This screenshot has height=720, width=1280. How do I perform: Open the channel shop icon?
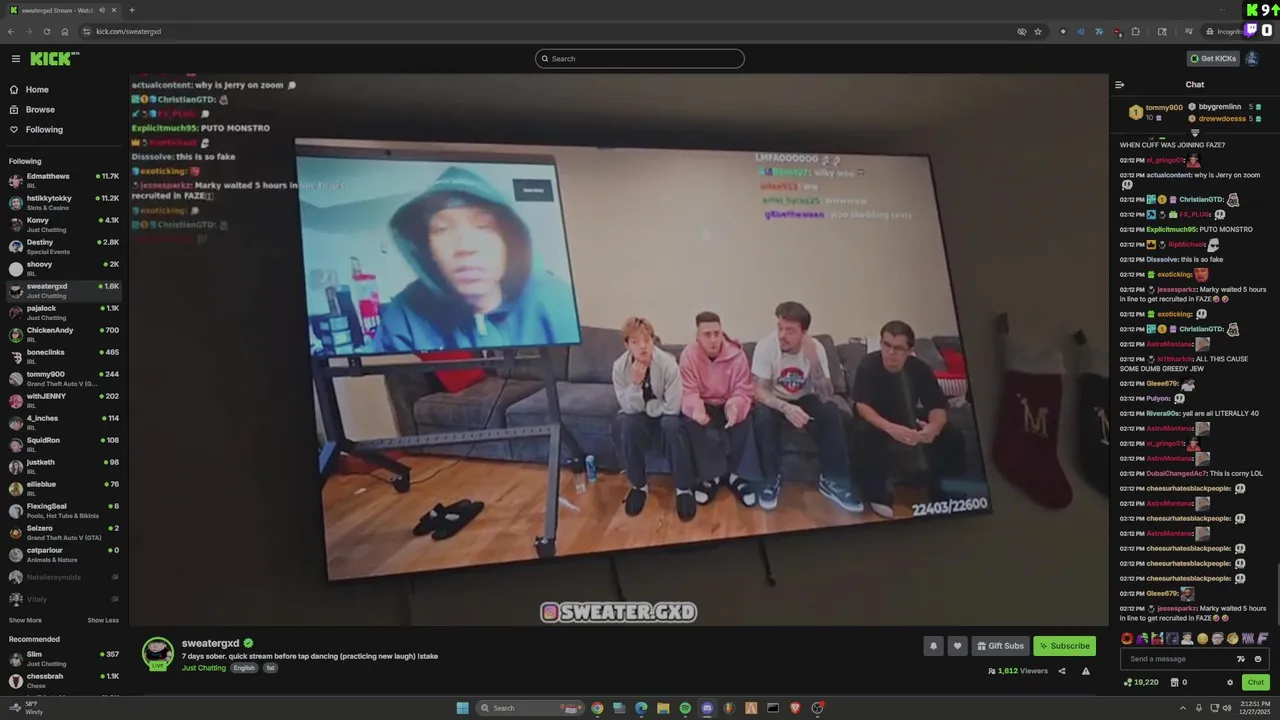click(1173, 683)
